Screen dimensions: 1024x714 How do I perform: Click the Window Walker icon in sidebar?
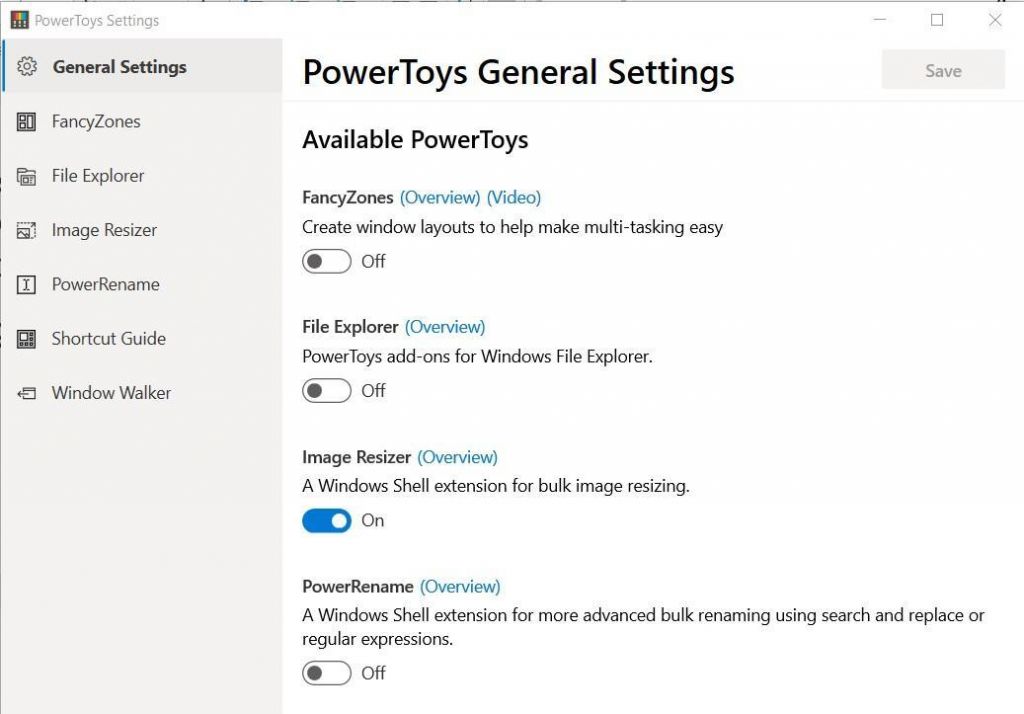(x=28, y=392)
